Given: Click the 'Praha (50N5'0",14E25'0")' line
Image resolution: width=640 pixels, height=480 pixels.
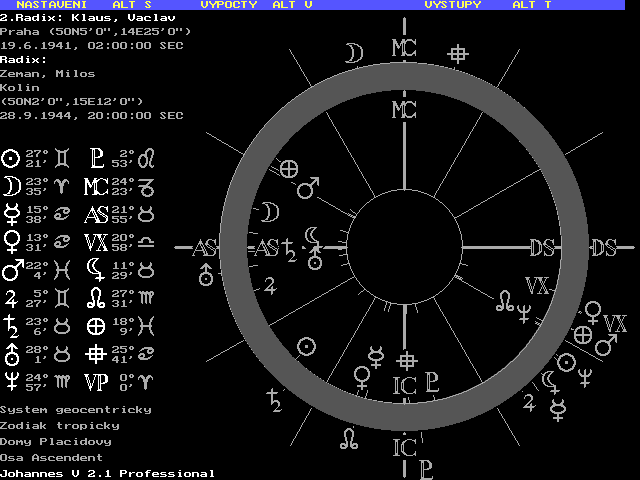Looking at the screenshot, I should 96,31.
